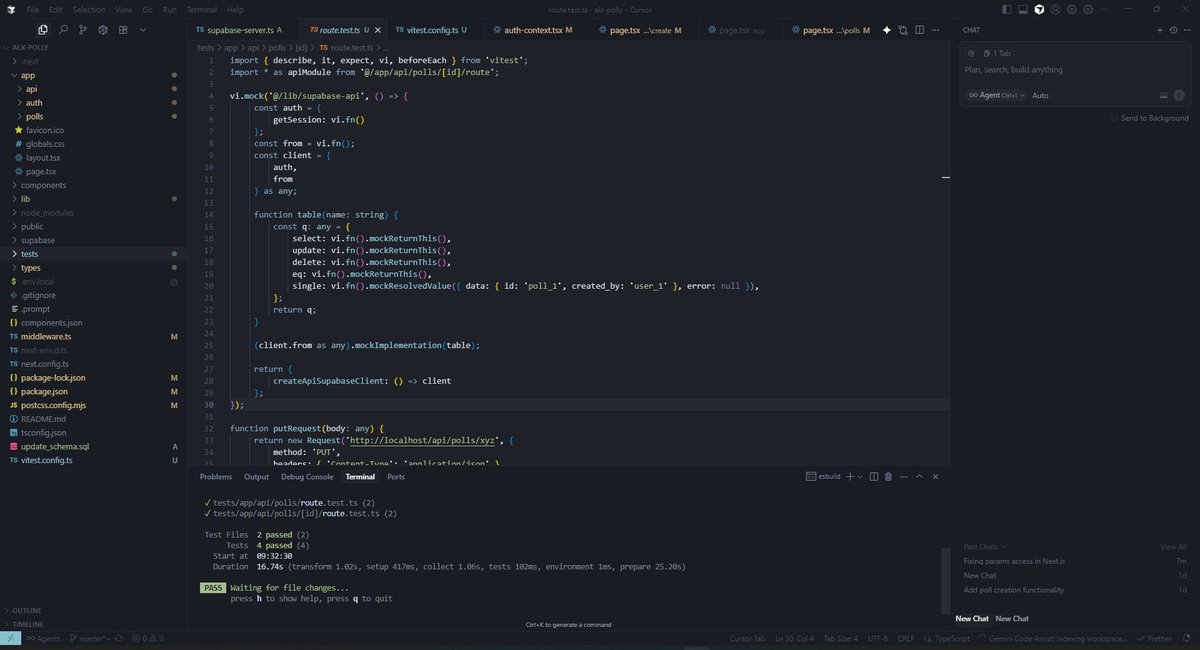
Task: Click the @ add context button in chat
Action: [971, 53]
